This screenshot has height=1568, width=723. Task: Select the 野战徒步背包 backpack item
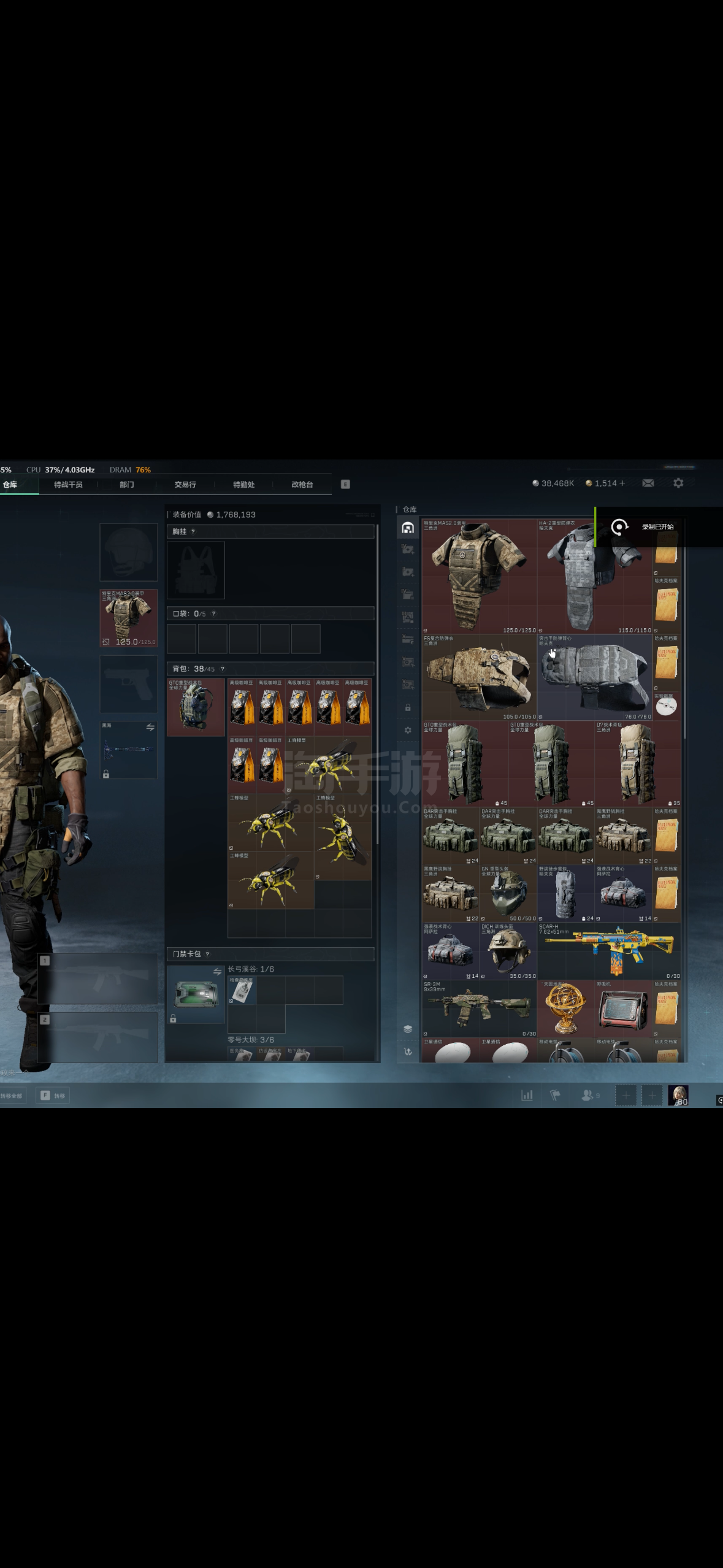tap(566, 893)
